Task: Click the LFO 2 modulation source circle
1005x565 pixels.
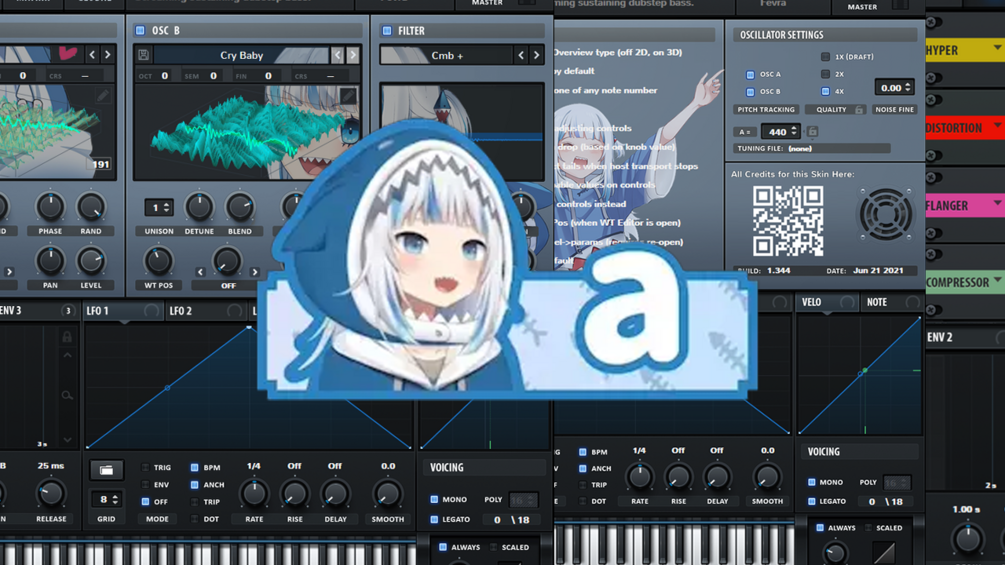Action: click(x=235, y=311)
